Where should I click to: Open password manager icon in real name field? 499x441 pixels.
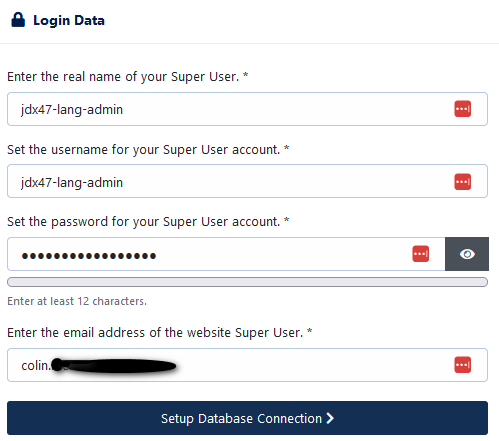click(x=462, y=109)
